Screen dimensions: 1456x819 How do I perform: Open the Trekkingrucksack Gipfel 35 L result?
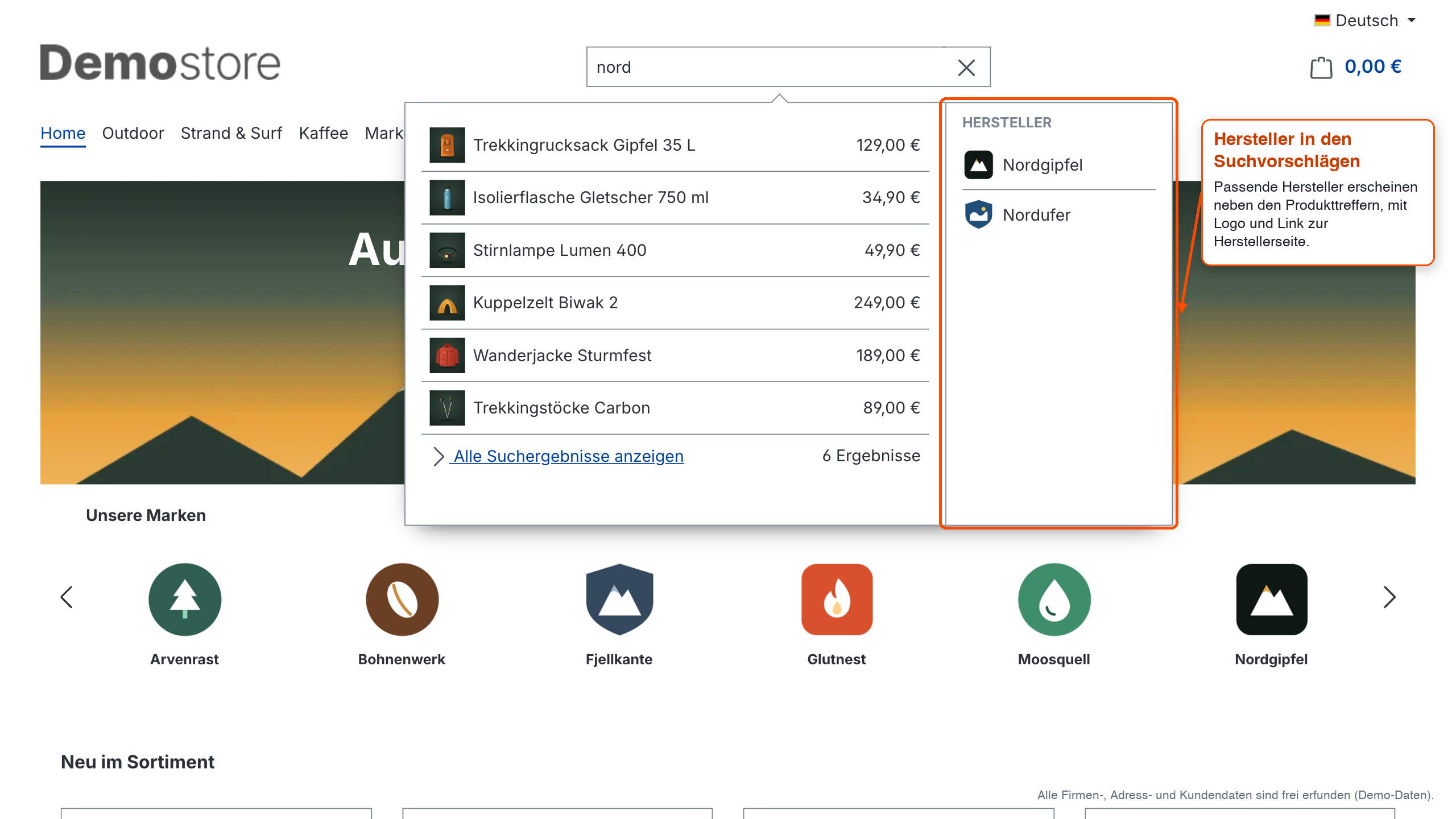pyautogui.click(x=675, y=145)
